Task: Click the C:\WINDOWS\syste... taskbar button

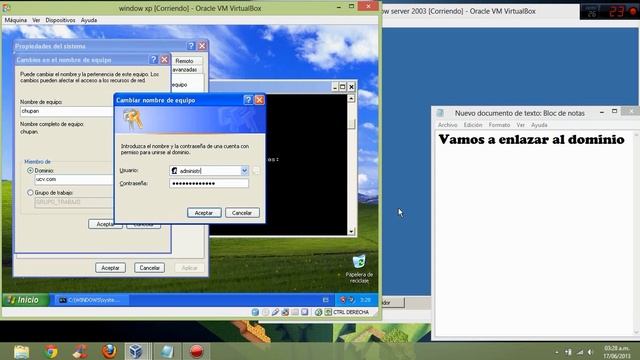Action: (x=92, y=300)
